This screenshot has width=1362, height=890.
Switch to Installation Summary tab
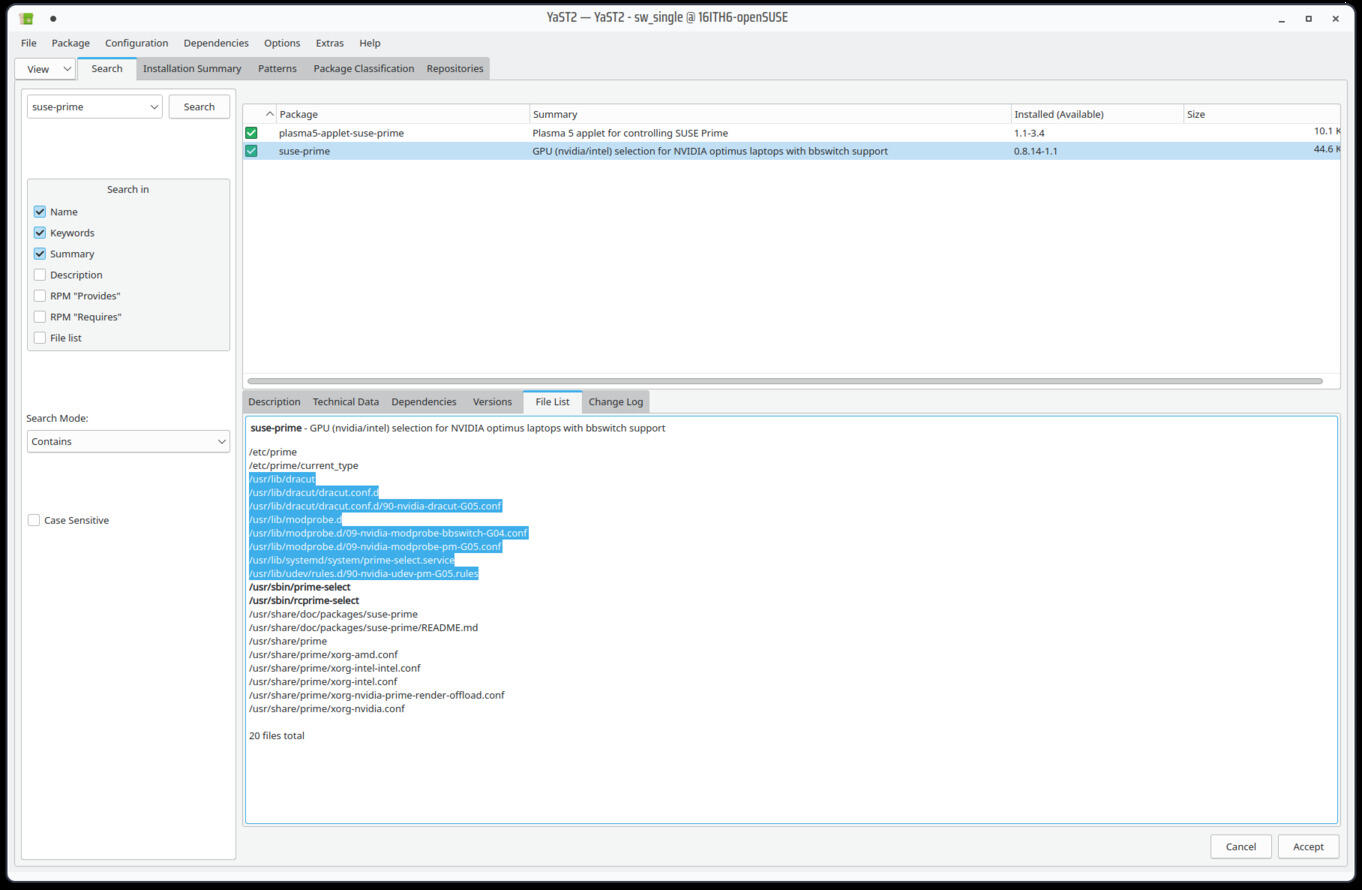pyautogui.click(x=192, y=69)
